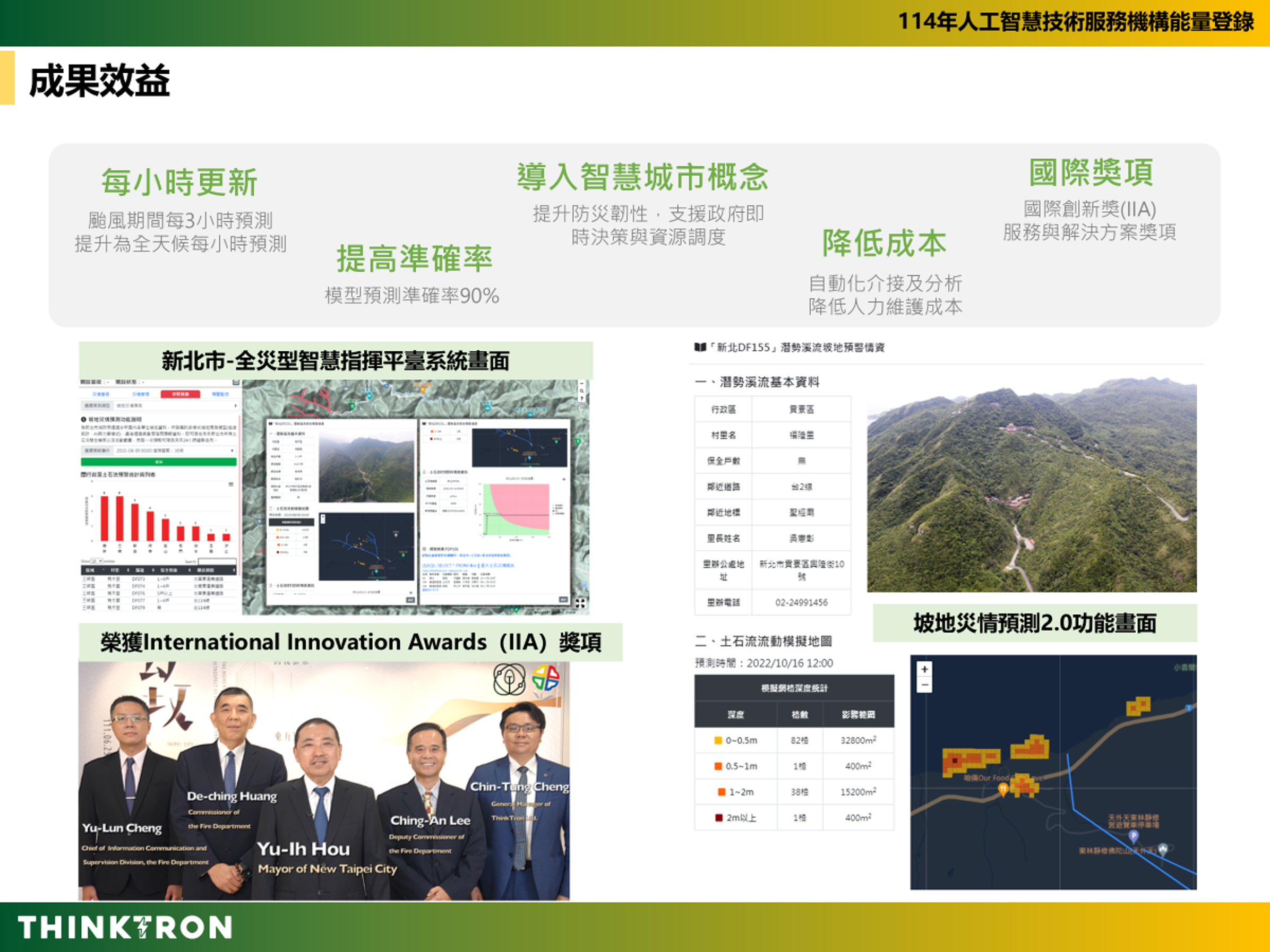Select the red highlighted tab in platform panel
Viewport: 1270px width, 952px height.
[x=181, y=394]
